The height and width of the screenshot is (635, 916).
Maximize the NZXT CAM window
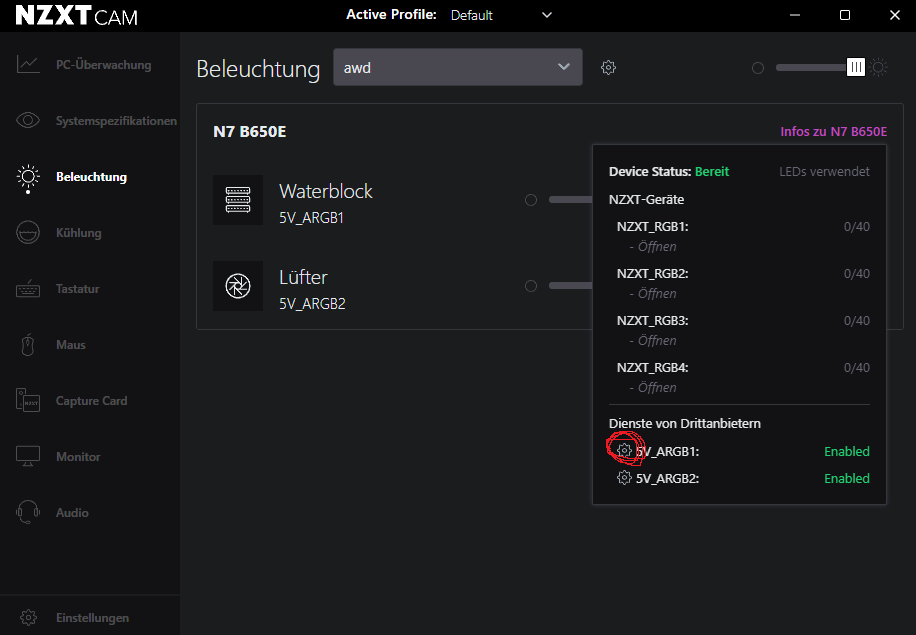coord(845,15)
